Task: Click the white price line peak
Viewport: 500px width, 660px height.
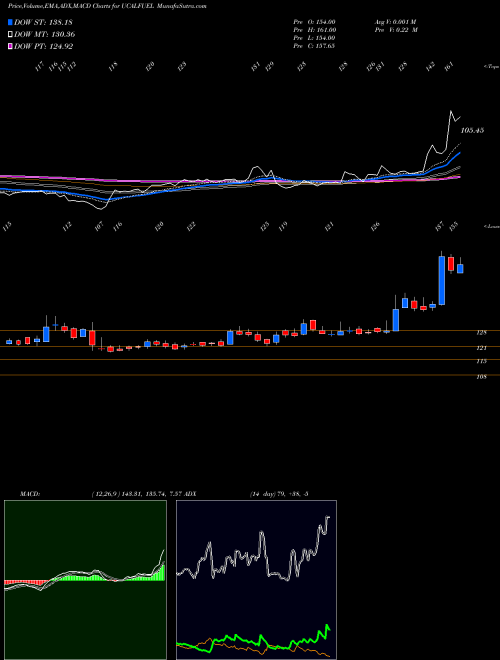Action: click(451, 111)
